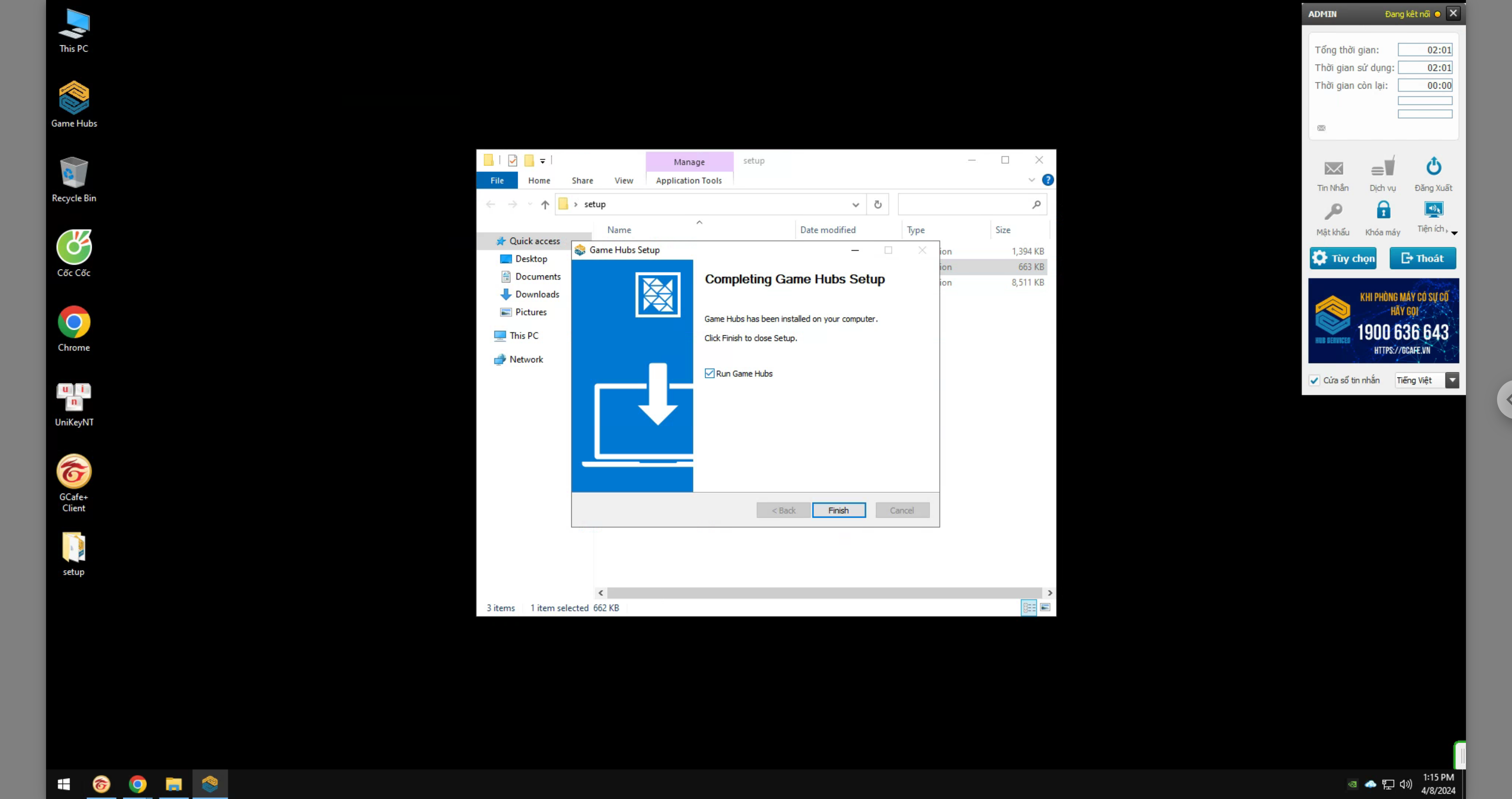This screenshot has height=799, width=1512.
Task: Switch Explorer to details view icon
Action: 1029,608
